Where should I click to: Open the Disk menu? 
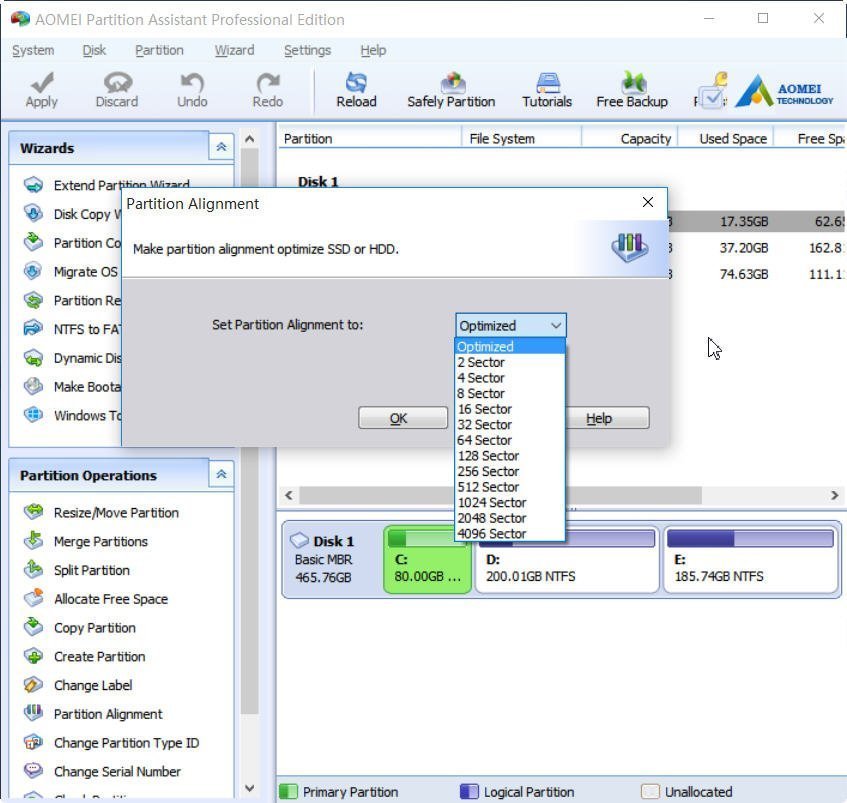[94, 50]
